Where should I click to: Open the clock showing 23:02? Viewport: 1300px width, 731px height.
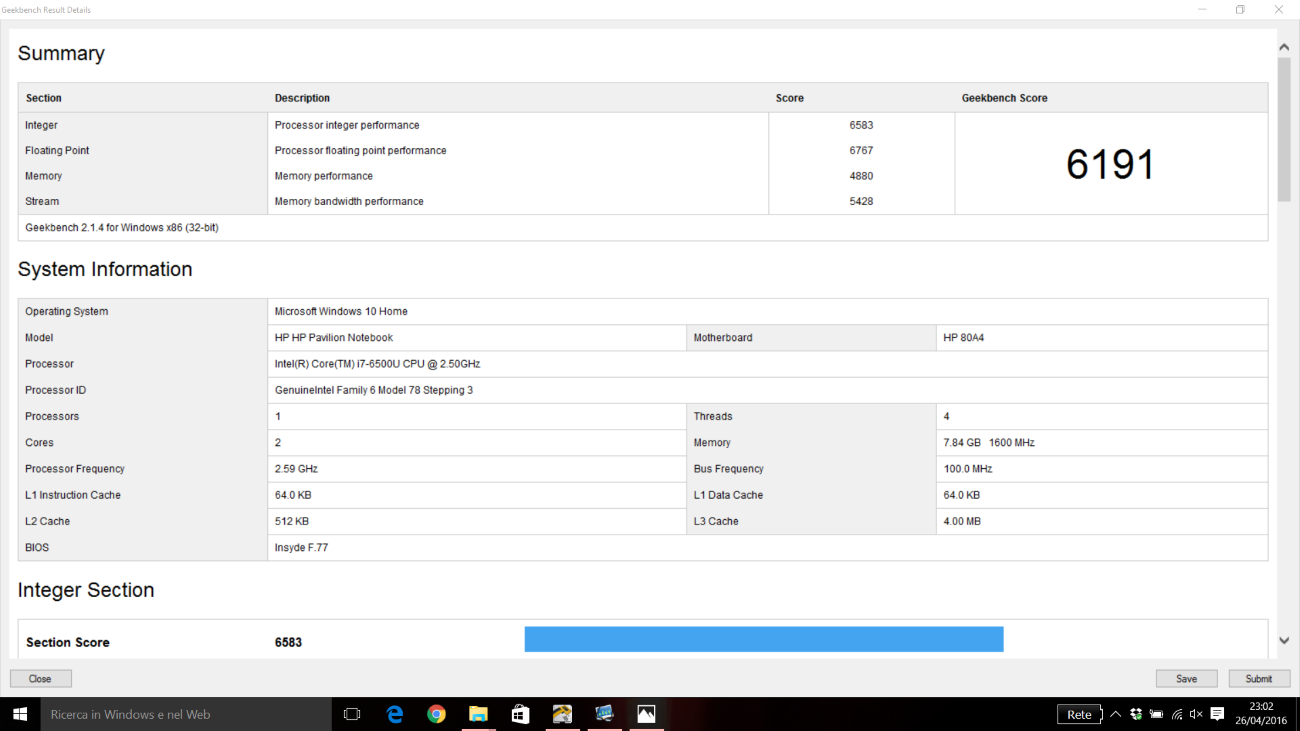[x=1260, y=714]
